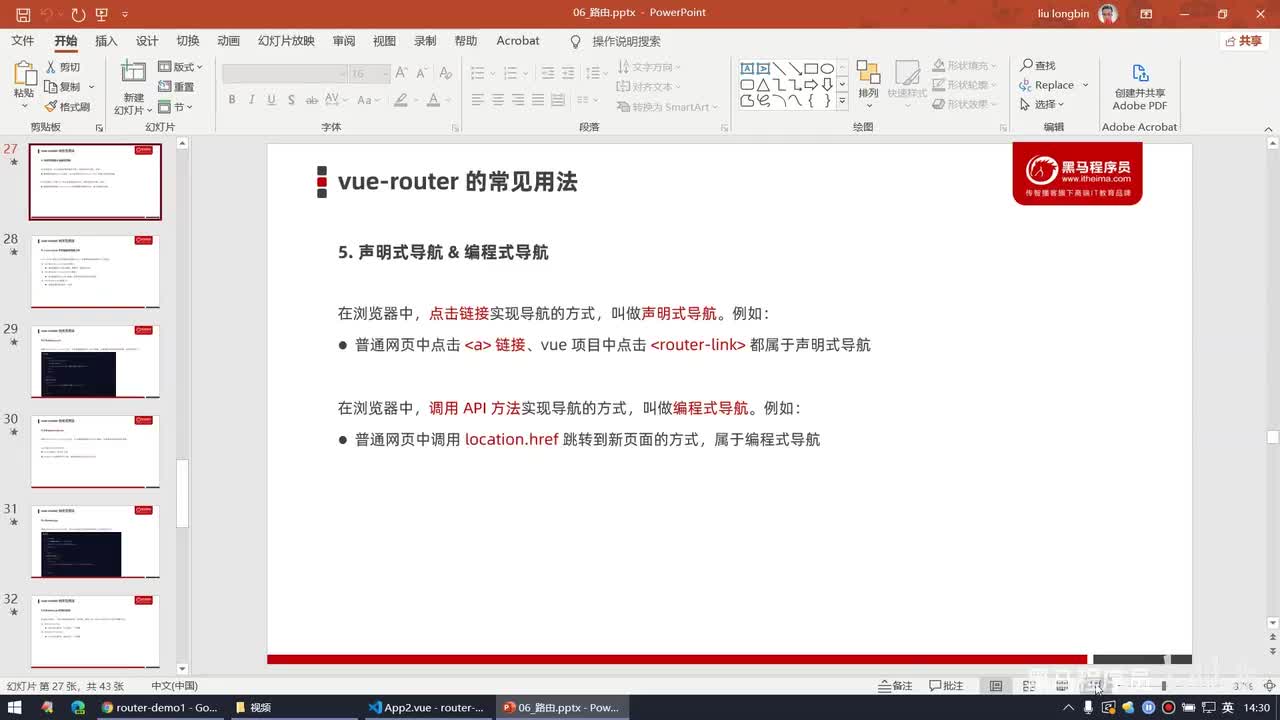Toggle center text alignment
Screen dimensions: 1280x720
(498, 100)
